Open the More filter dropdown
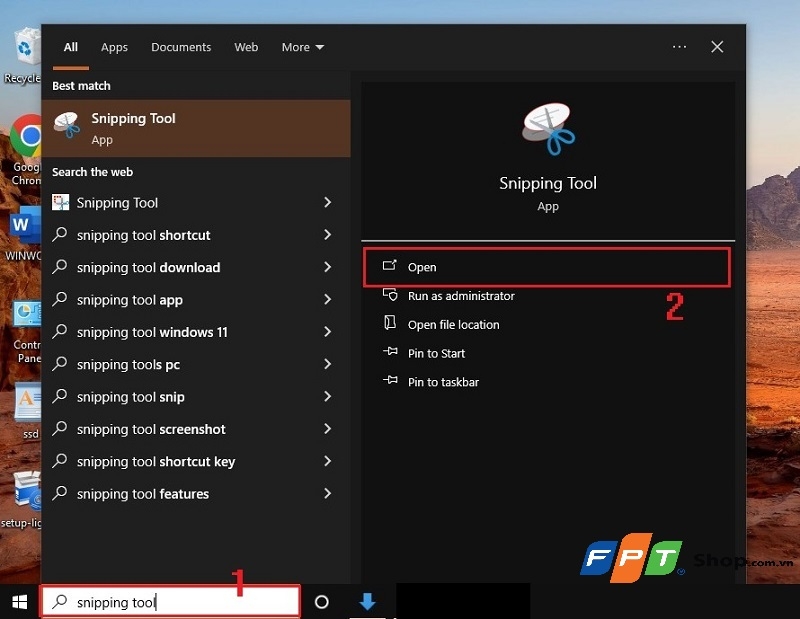800x619 pixels. coord(302,47)
